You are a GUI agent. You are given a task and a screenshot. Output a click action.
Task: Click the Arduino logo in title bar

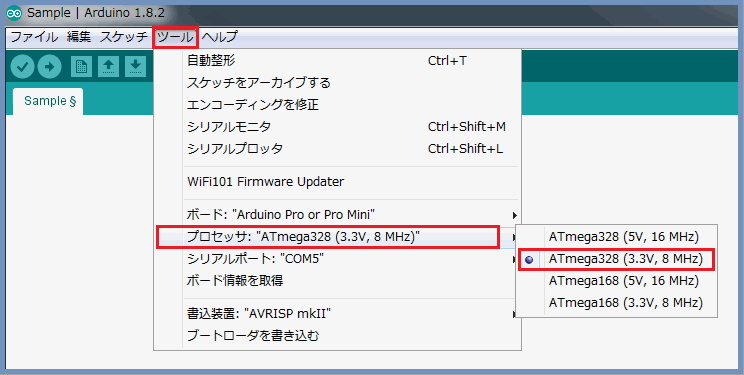point(14,13)
